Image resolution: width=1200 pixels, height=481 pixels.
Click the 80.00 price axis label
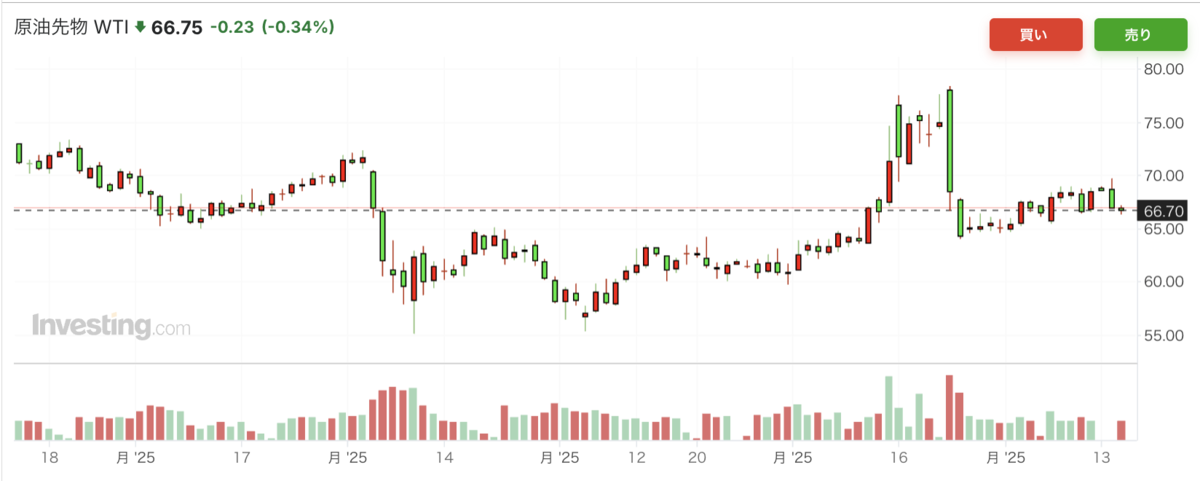coord(1164,69)
